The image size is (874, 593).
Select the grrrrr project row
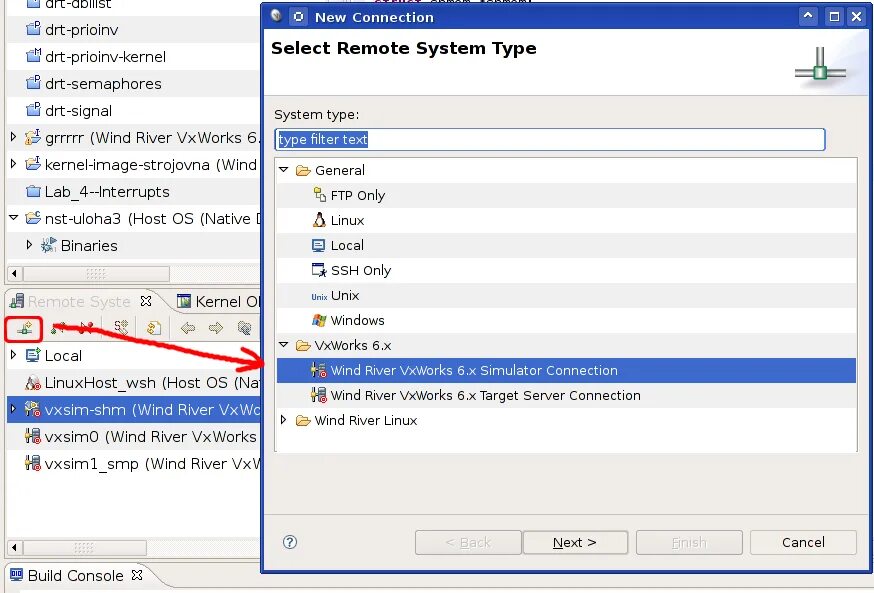coord(134,137)
